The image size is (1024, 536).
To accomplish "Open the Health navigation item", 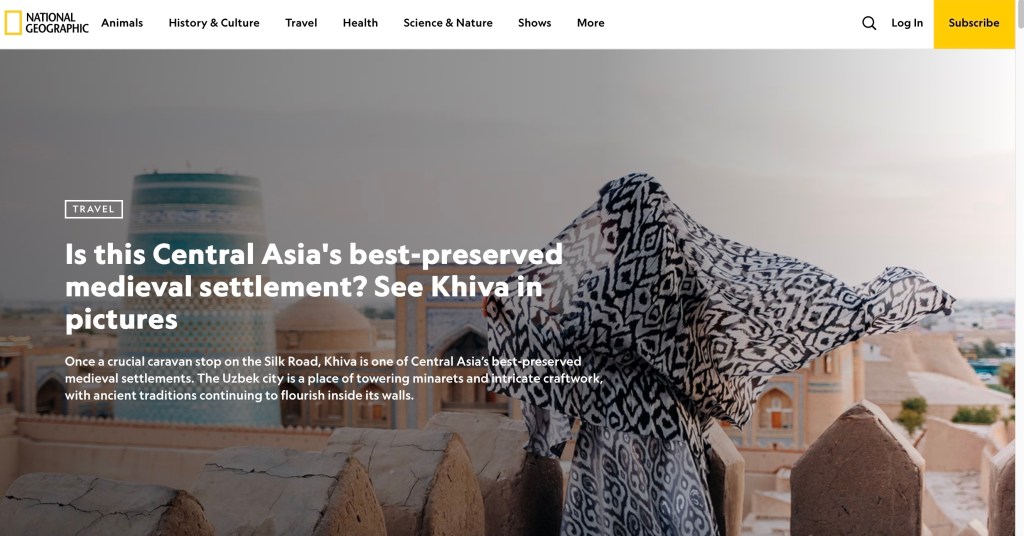I will click(360, 23).
